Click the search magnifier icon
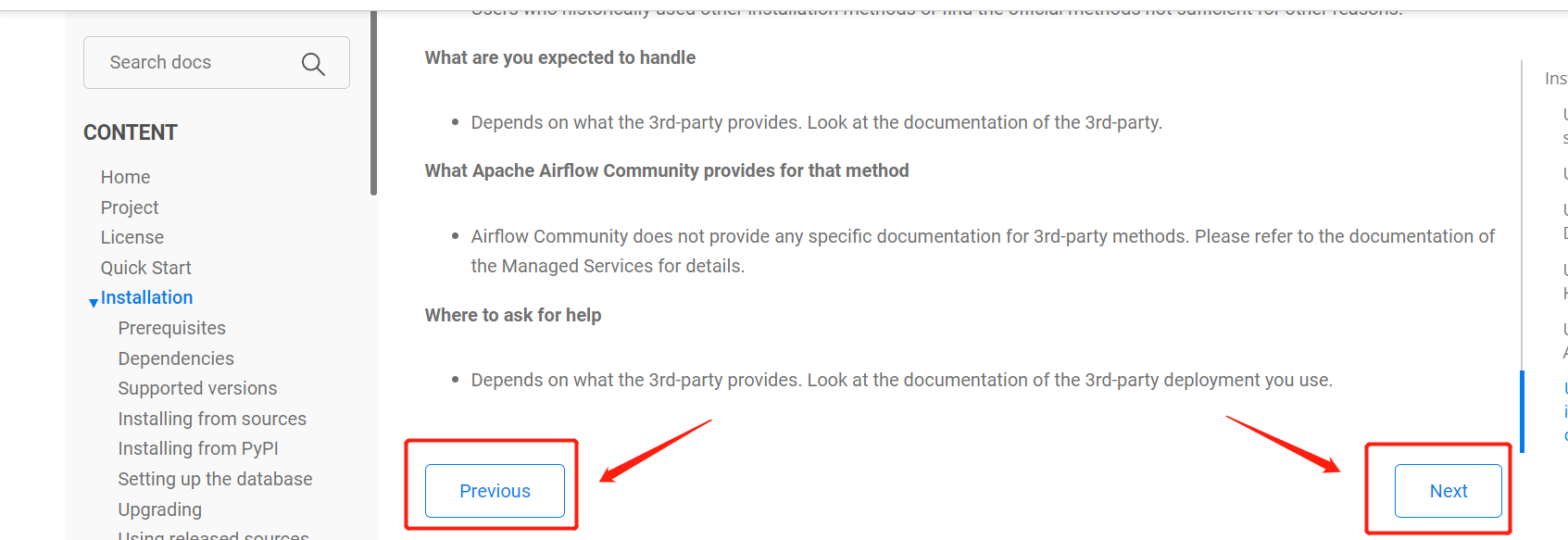1568x540 pixels. [312, 62]
